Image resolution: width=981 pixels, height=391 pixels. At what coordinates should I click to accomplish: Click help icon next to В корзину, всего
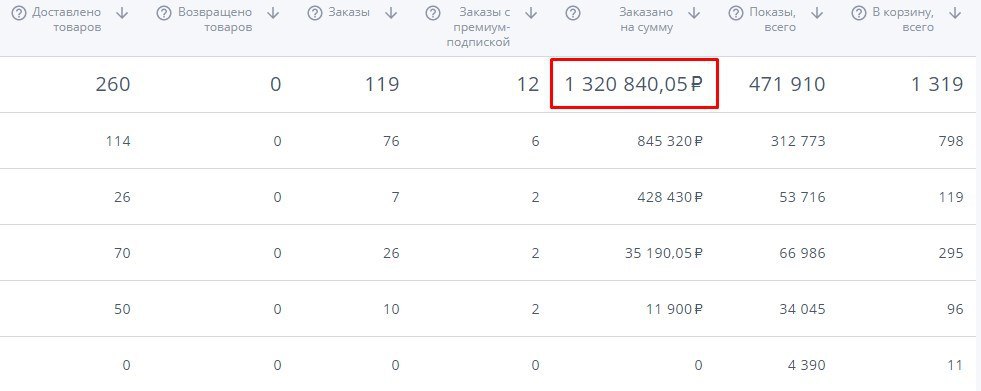coord(859,13)
